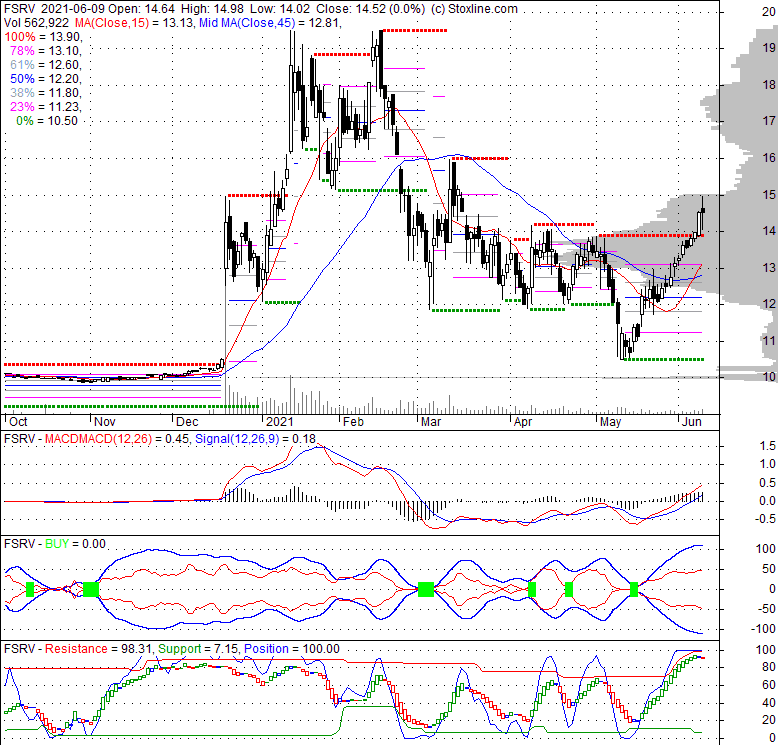Select the '50% = 12.20' Fibonacci level
Screen dimensions: 780x745
point(46,78)
